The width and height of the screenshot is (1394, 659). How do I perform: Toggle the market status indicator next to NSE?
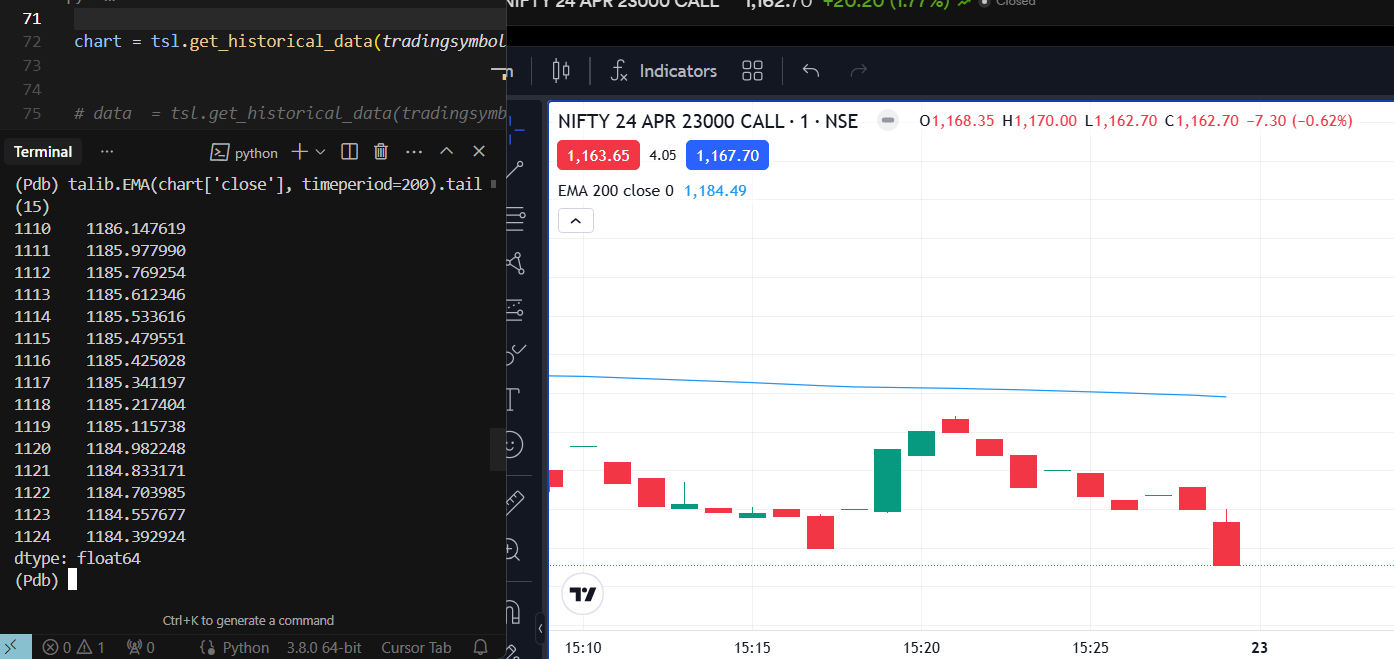click(887, 121)
